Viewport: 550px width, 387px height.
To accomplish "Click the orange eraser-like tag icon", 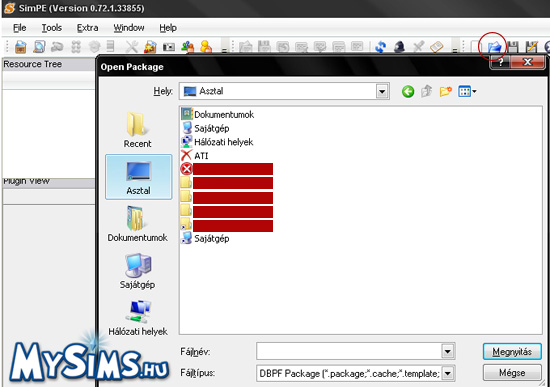I will [x=437, y=47].
